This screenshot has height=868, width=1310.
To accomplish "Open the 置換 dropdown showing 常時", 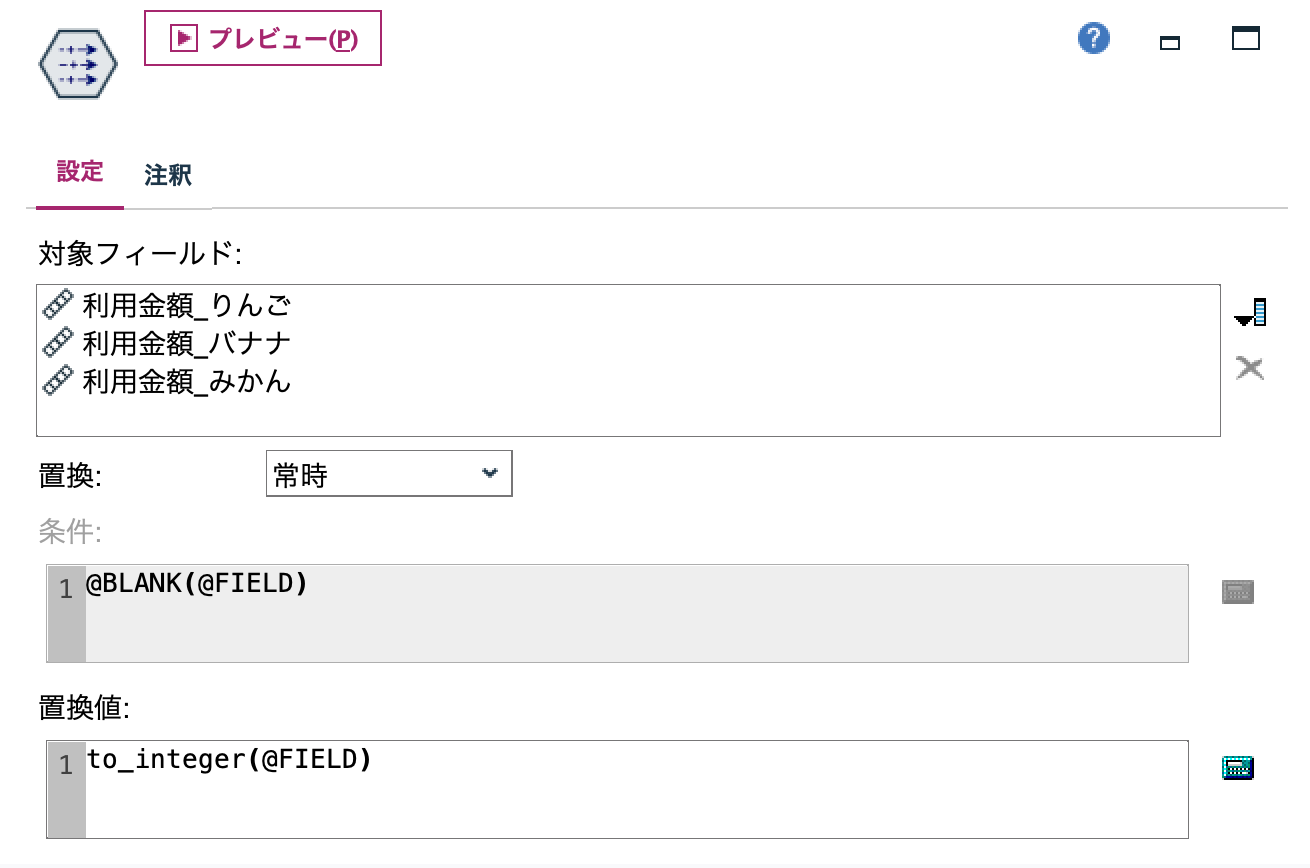I will click(x=389, y=473).
